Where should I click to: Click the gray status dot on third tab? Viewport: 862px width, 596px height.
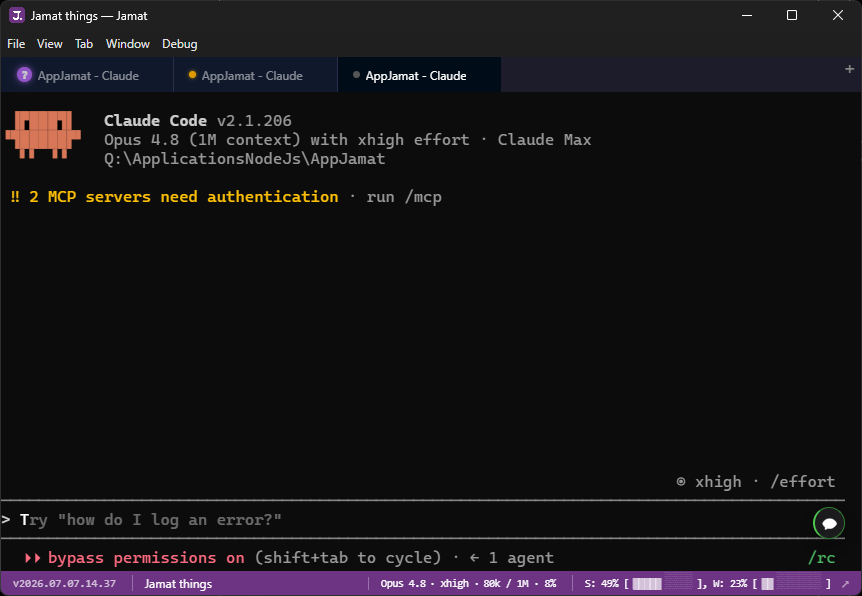356,75
